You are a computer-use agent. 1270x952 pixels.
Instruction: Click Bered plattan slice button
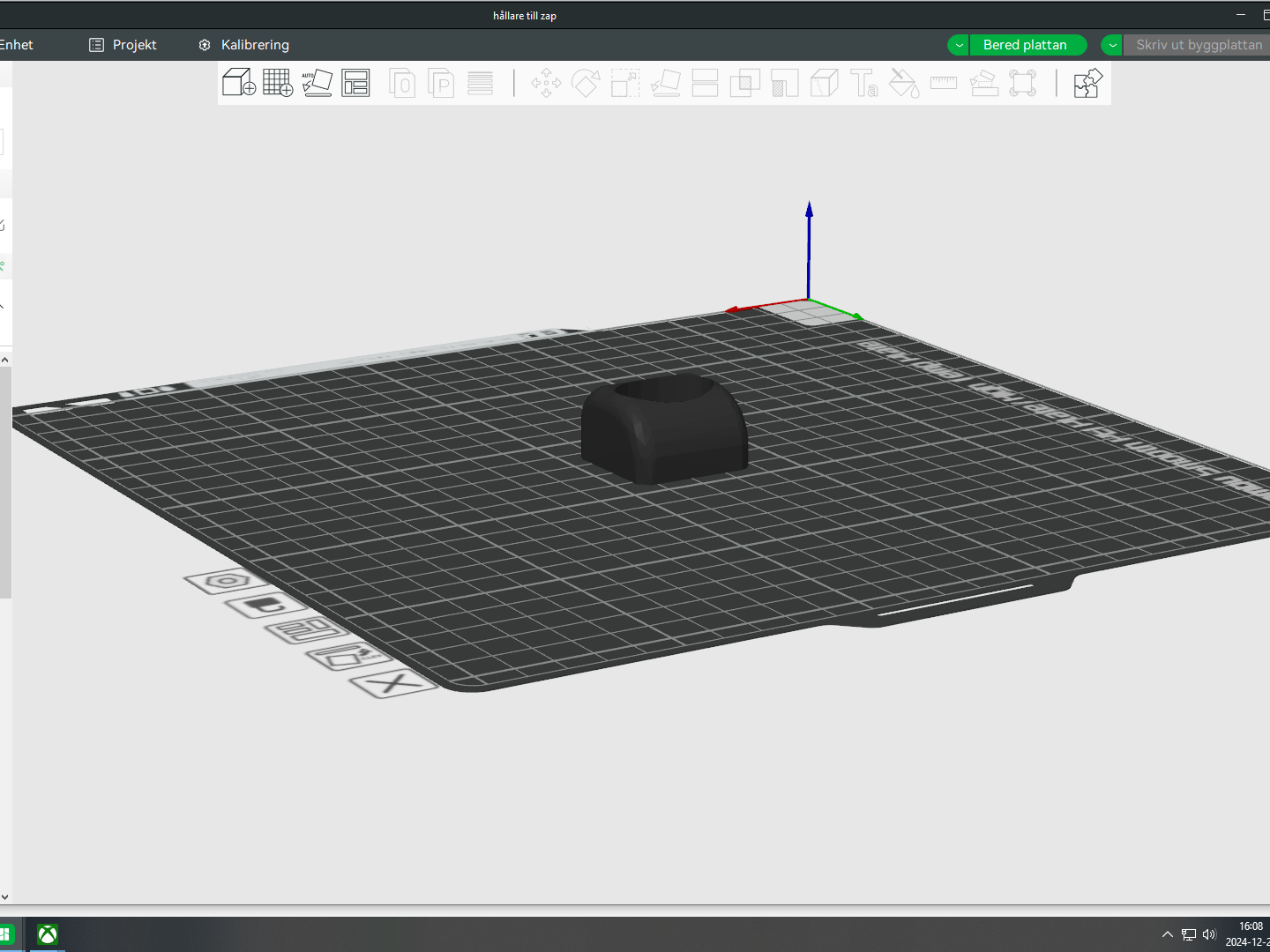pos(1027,45)
